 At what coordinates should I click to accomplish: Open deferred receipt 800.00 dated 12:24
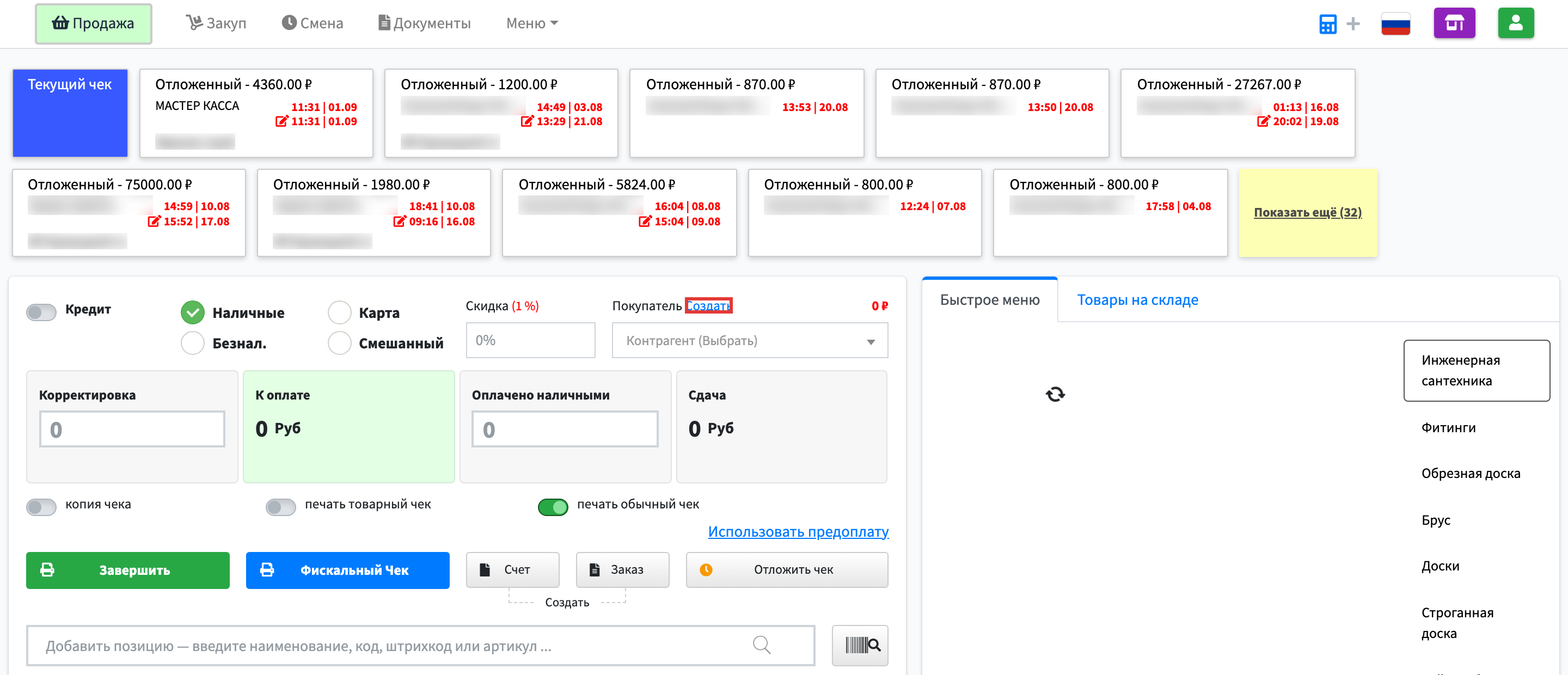pyautogui.click(x=865, y=213)
